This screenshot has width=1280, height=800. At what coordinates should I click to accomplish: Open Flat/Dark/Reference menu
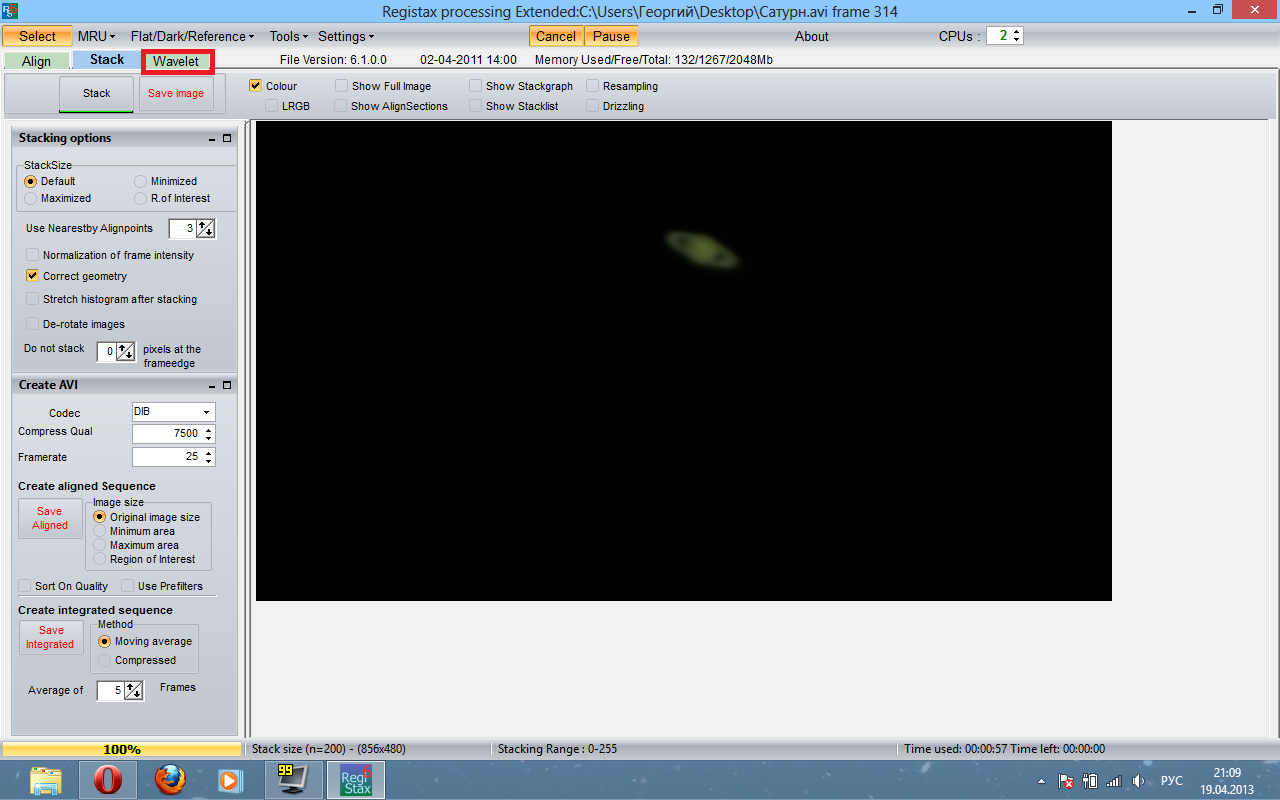[x=192, y=36]
